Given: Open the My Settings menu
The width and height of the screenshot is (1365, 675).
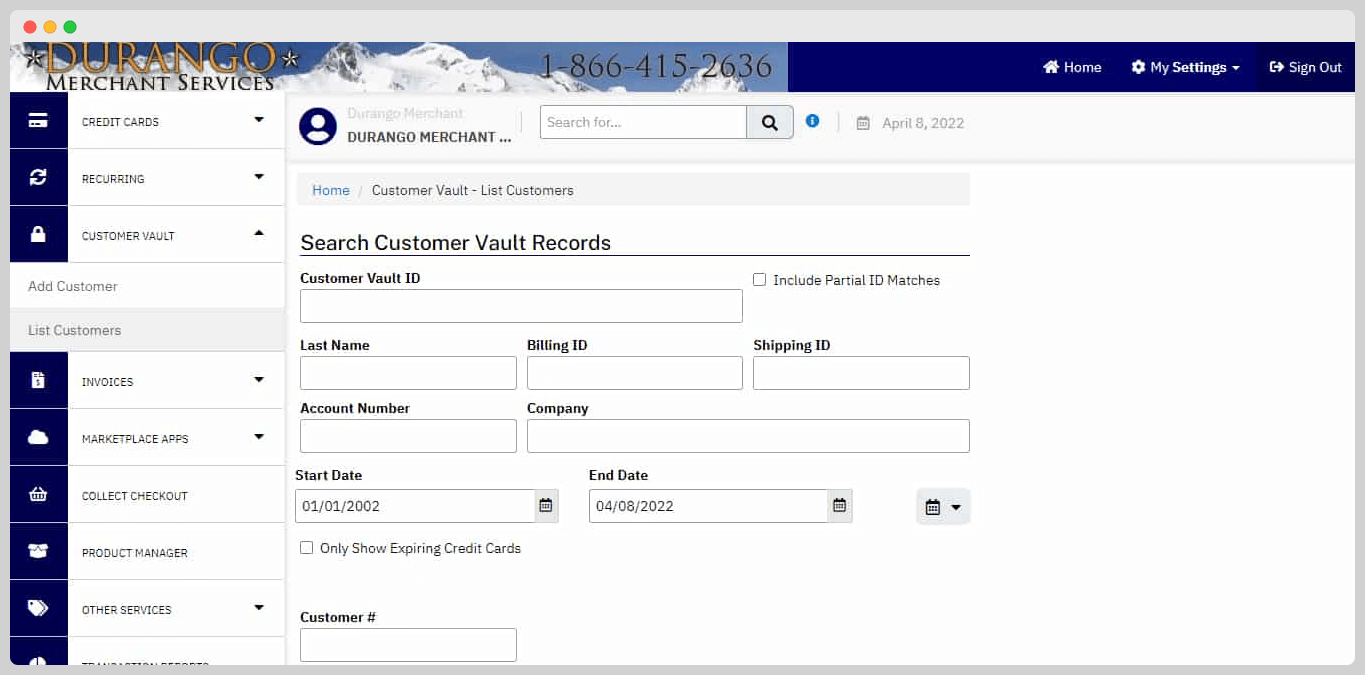Looking at the screenshot, I should (x=1185, y=67).
